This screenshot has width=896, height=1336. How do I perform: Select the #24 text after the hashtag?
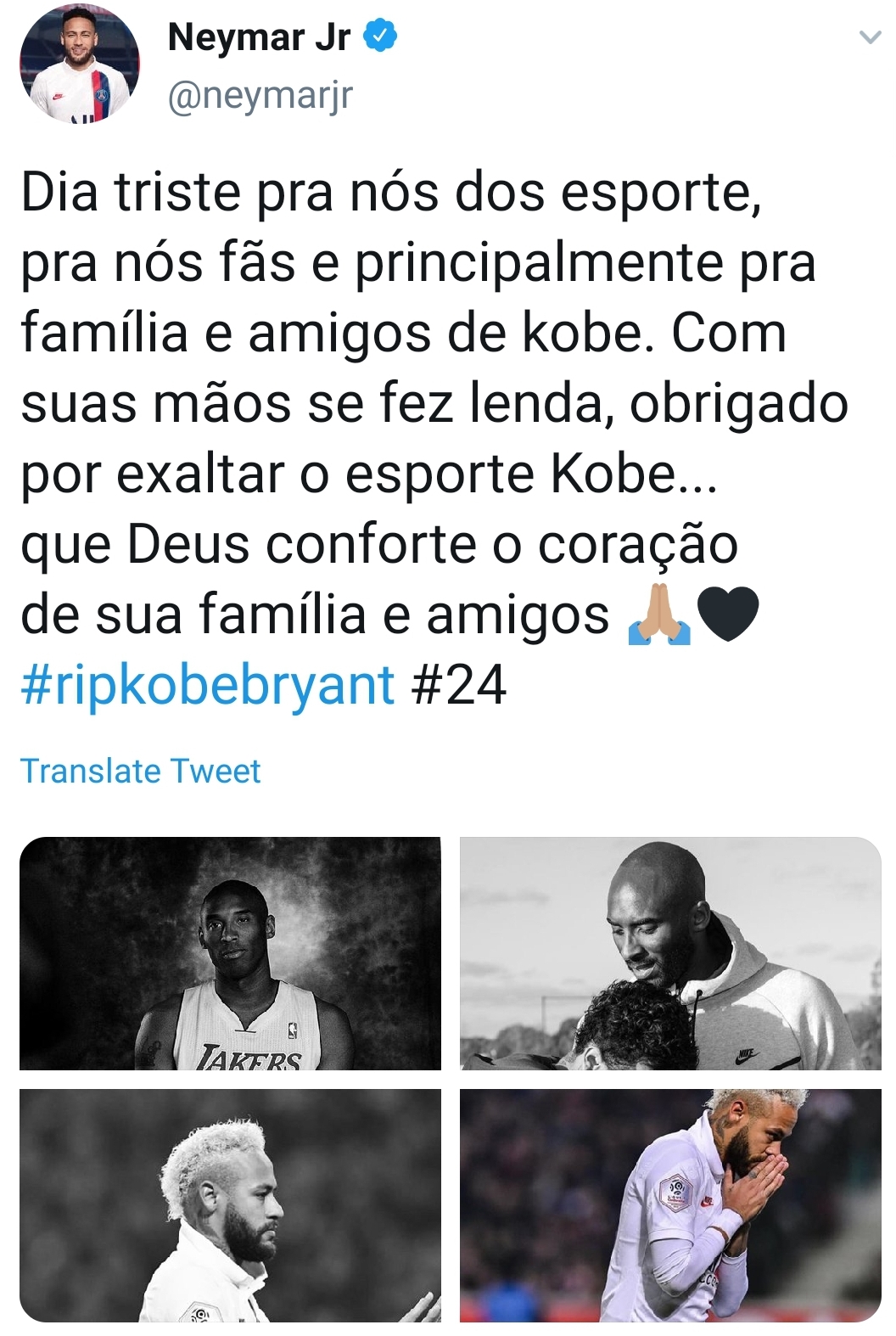pyautogui.click(x=459, y=684)
